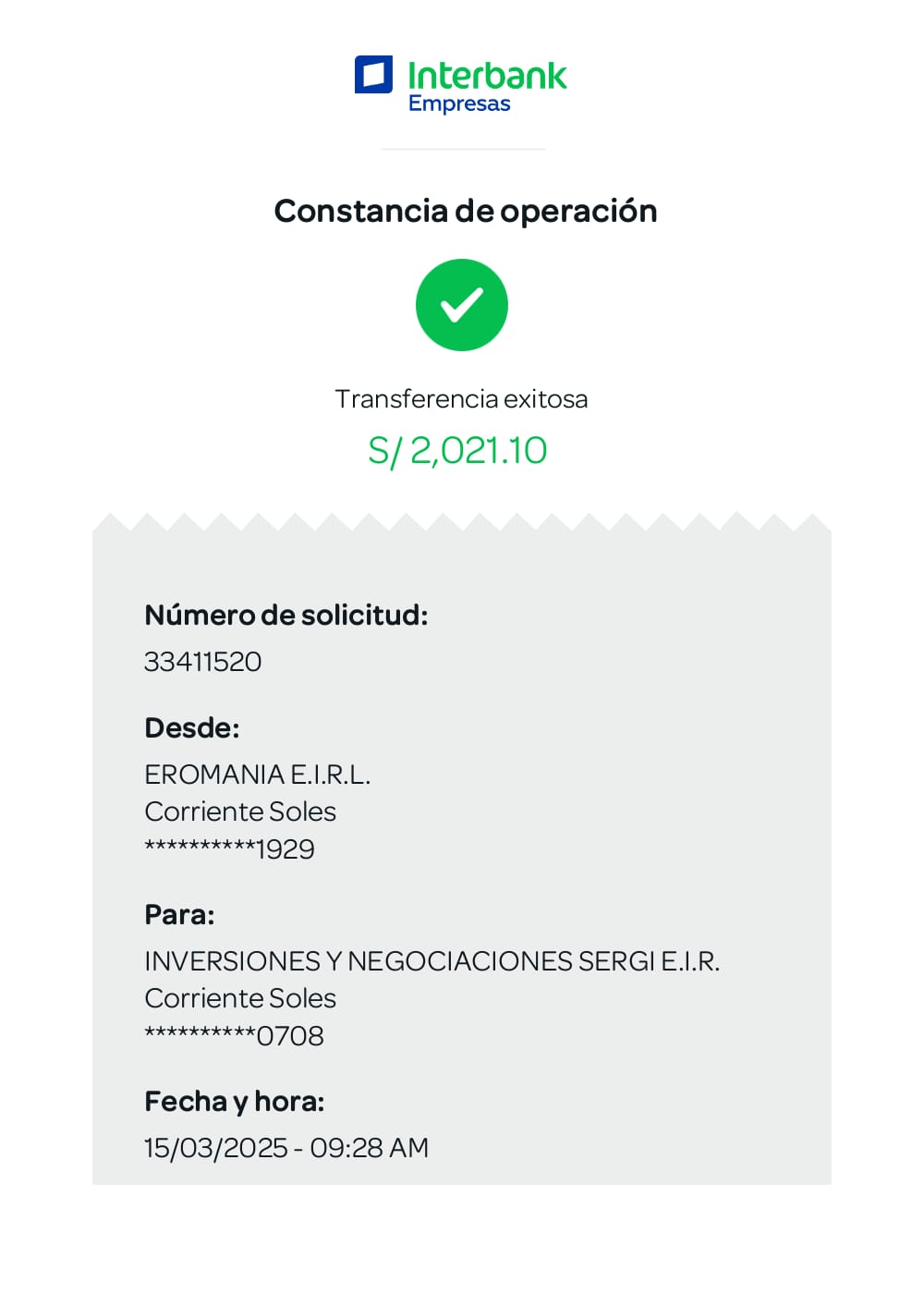Click the Constancia de operación heading
This screenshot has width=924, height=1294.
(466, 211)
